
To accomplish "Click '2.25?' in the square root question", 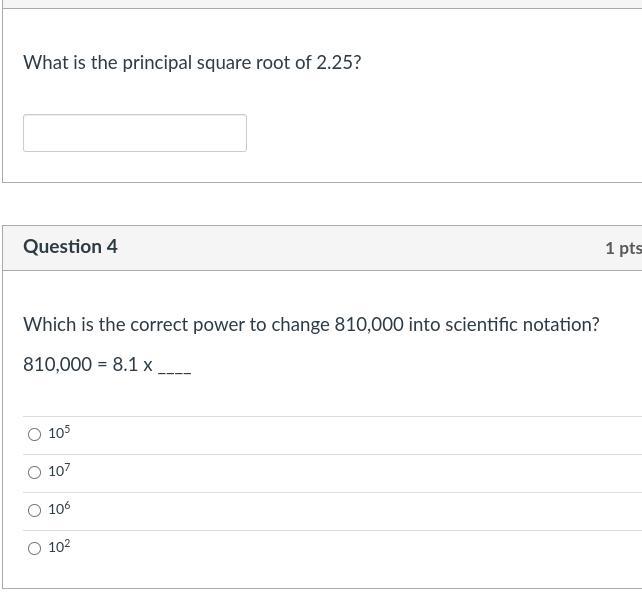I will click(x=339, y=62).
